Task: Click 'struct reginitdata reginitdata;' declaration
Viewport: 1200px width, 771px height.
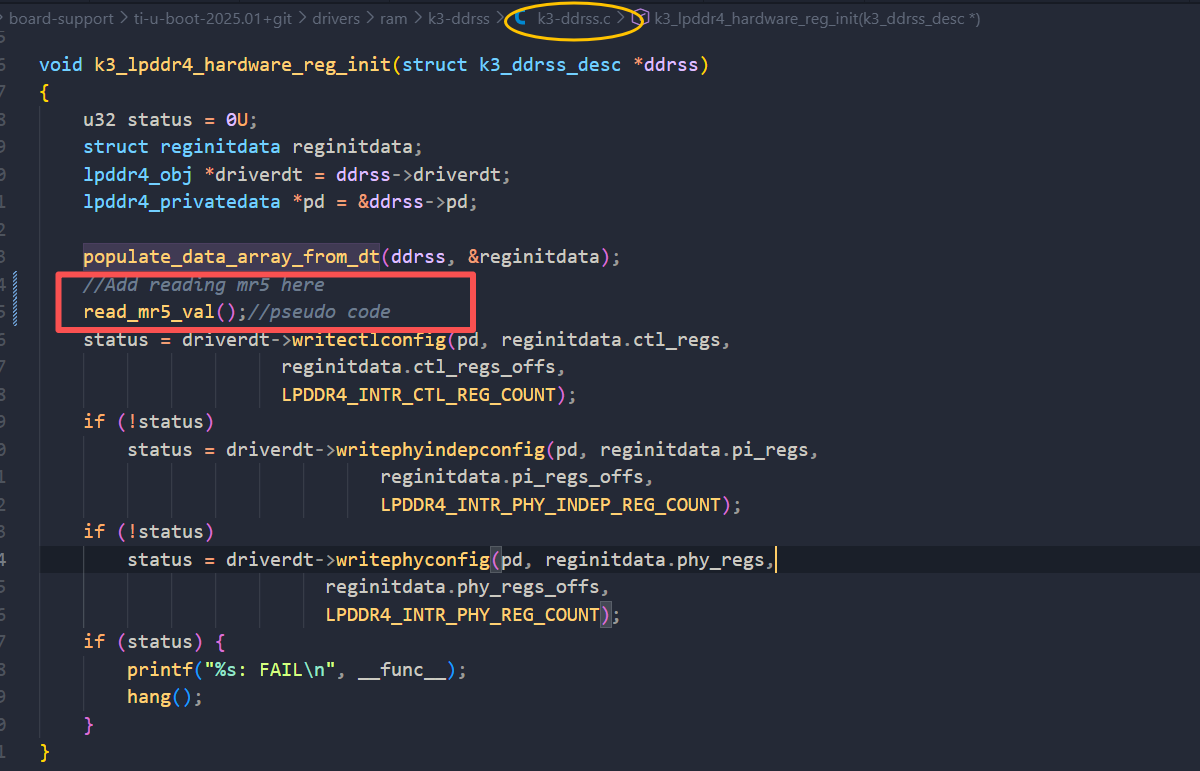Action: pyautogui.click(x=254, y=147)
